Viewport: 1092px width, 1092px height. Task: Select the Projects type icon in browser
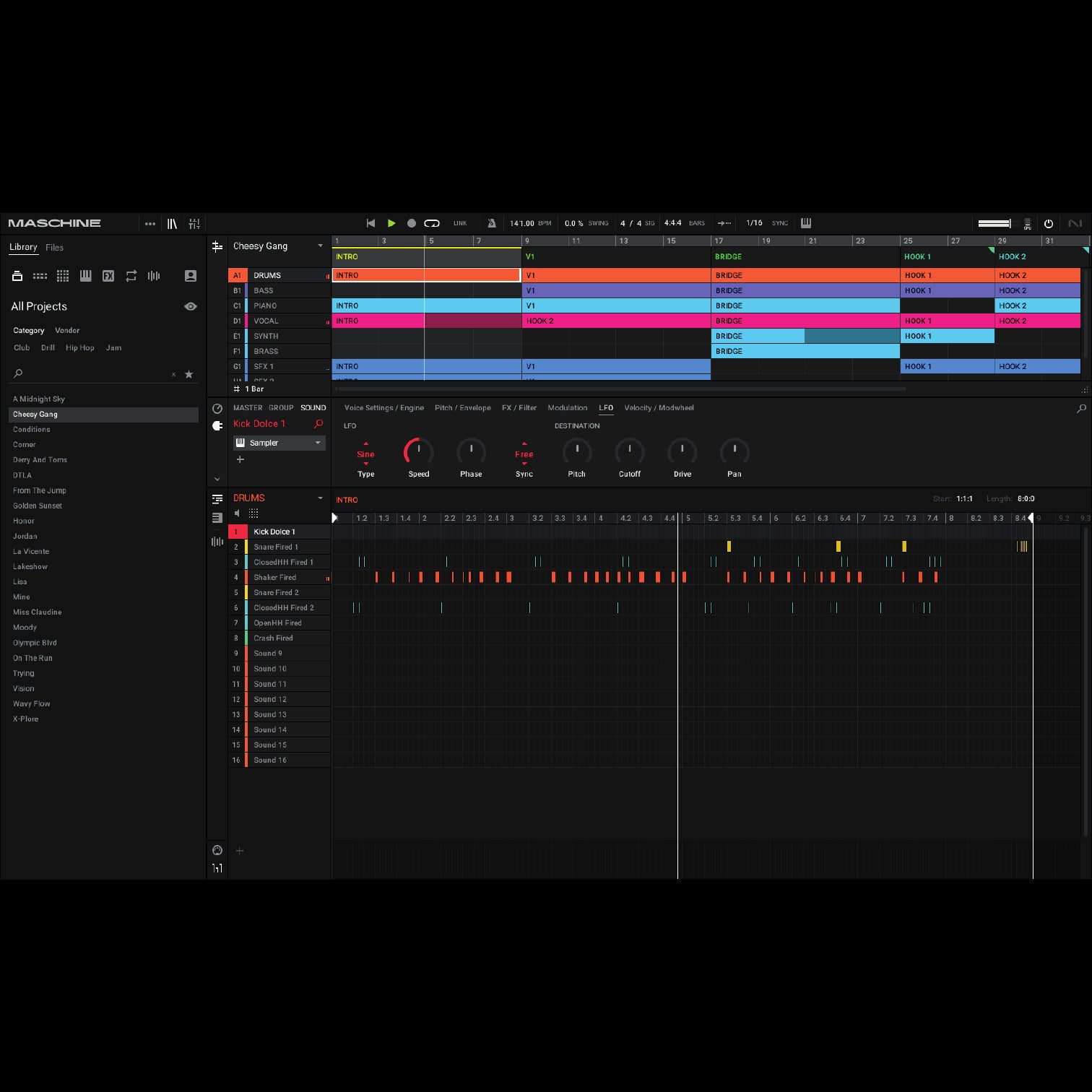(17, 276)
